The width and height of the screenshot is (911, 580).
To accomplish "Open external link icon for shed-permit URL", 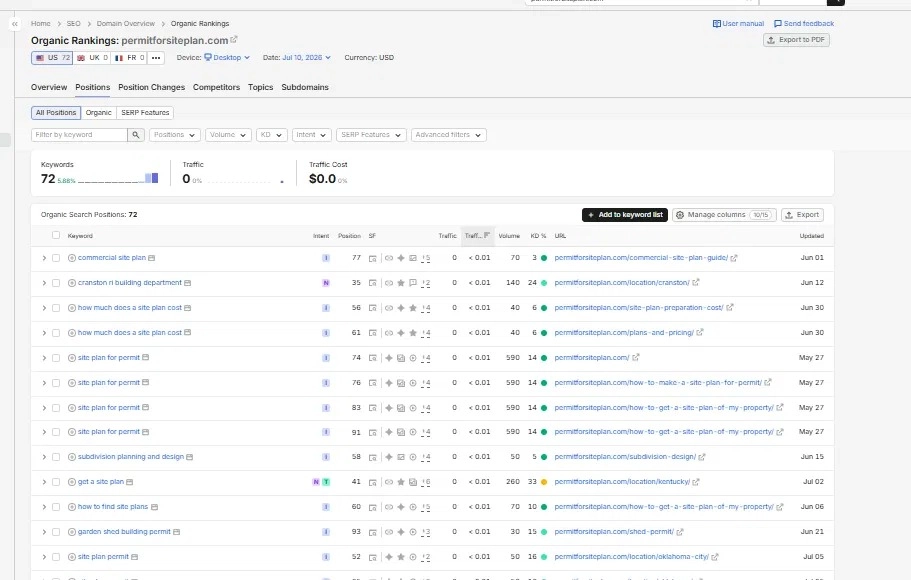I will click(x=680, y=532).
